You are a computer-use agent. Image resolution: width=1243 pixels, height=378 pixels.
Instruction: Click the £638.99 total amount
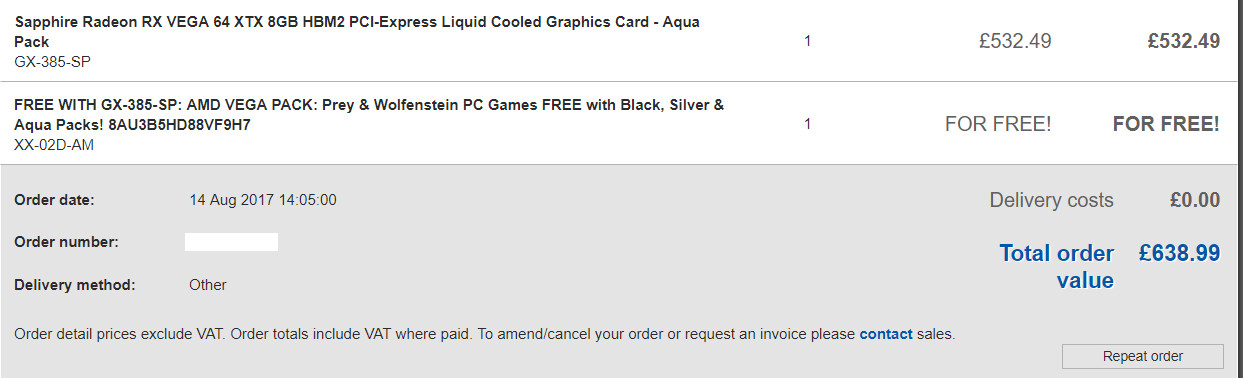tap(1180, 253)
